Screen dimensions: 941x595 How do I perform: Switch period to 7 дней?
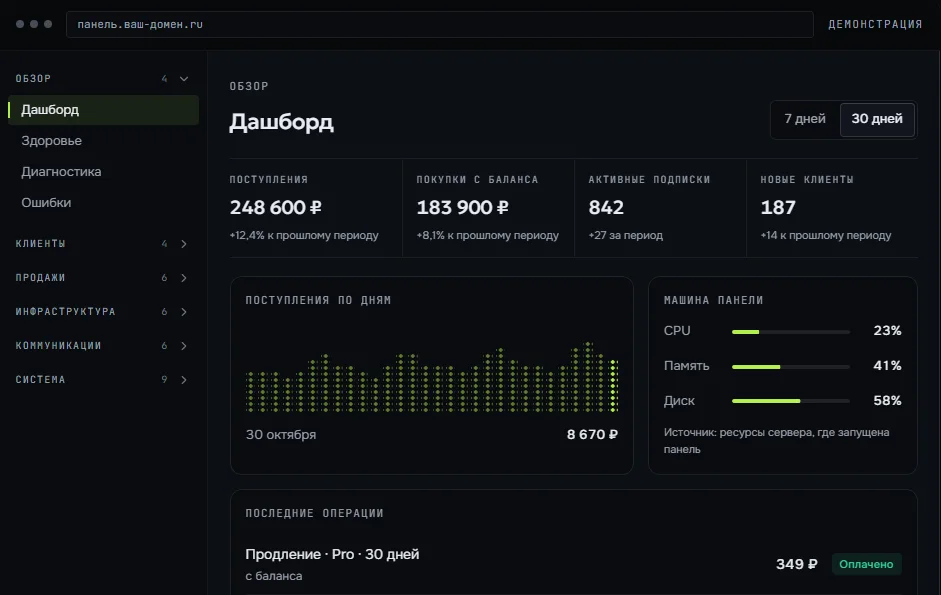[805, 119]
